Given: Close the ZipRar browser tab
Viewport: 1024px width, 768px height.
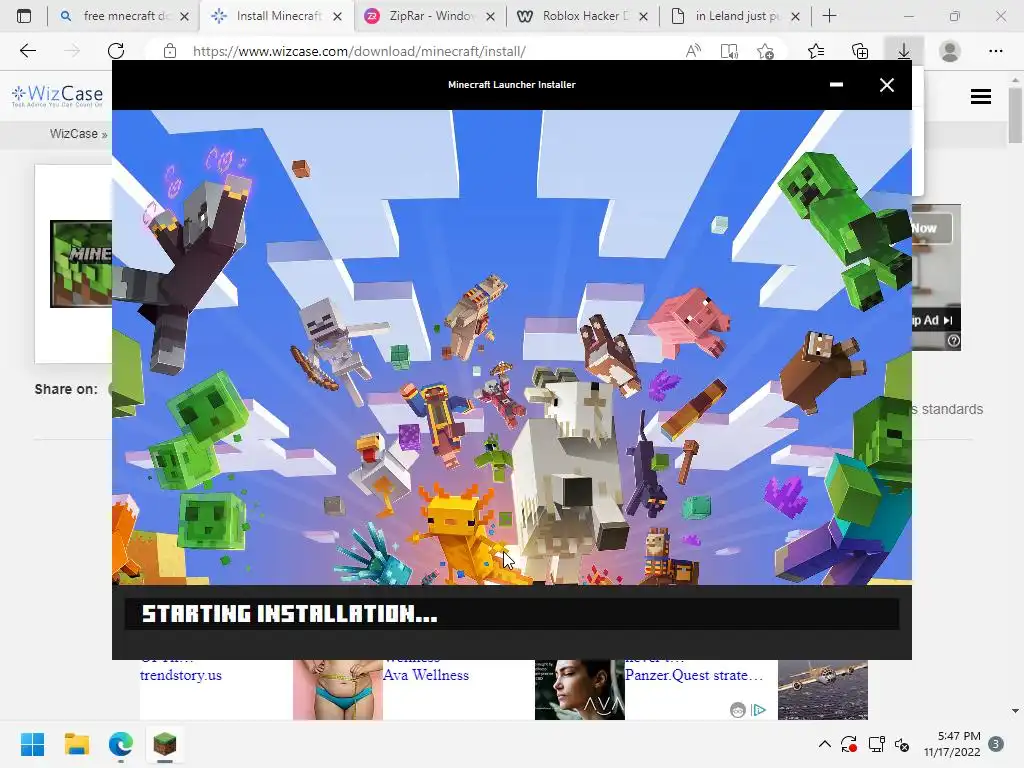Looking at the screenshot, I should pos(490,16).
